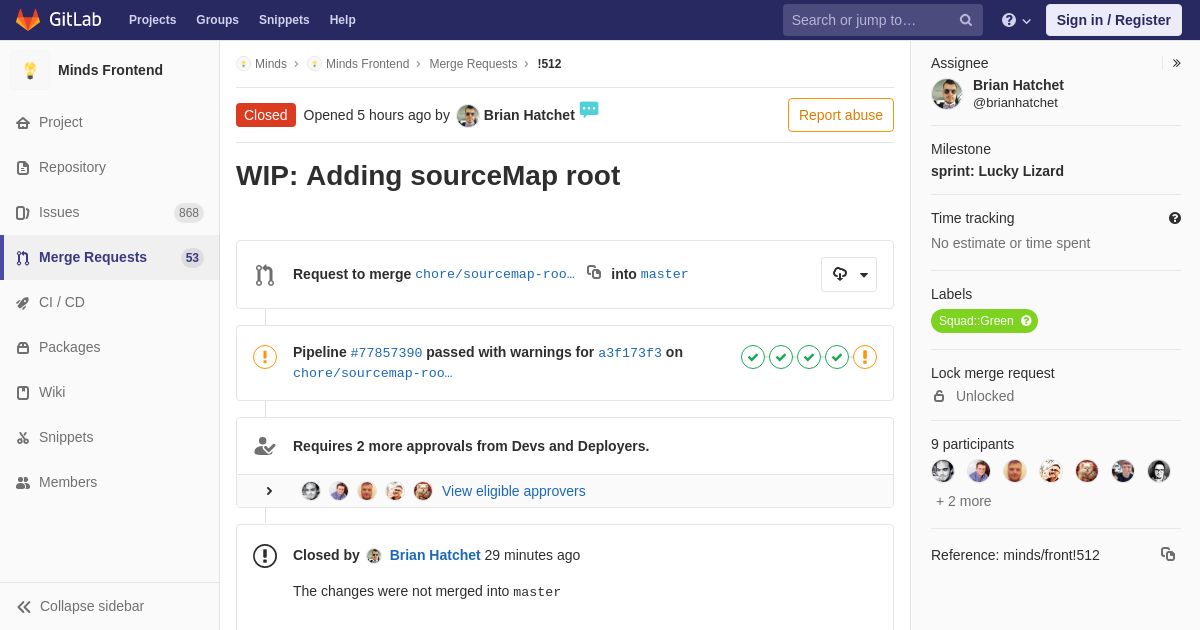Click the red Closed status badge
Image resolution: width=1200 pixels, height=630 pixels.
pyautogui.click(x=266, y=115)
